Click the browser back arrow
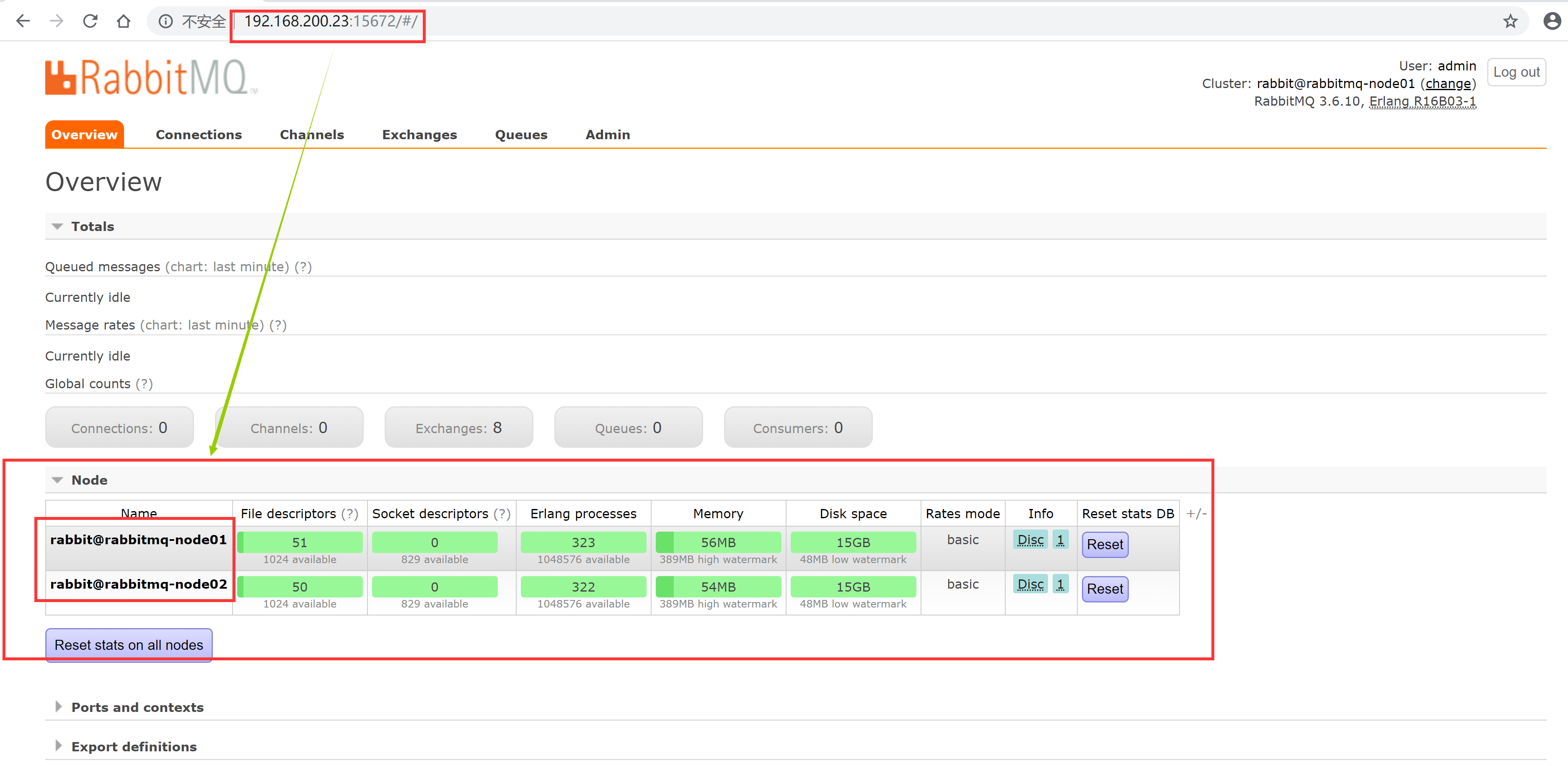 click(x=23, y=21)
